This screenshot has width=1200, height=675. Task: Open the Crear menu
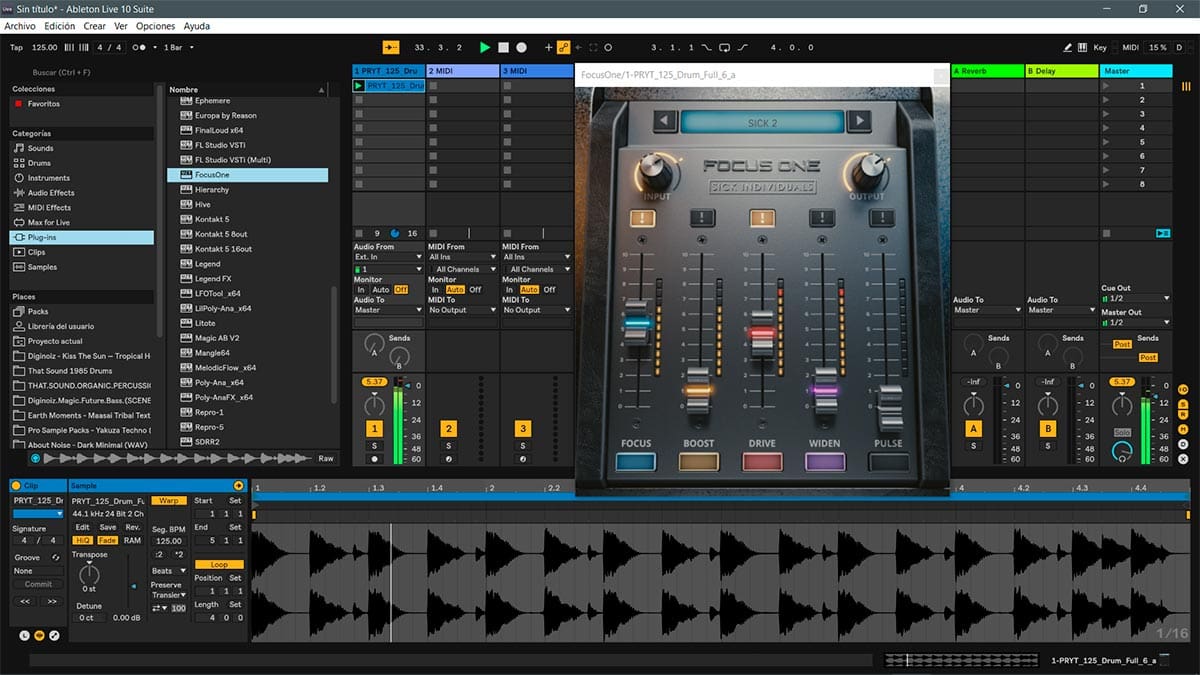[95, 26]
